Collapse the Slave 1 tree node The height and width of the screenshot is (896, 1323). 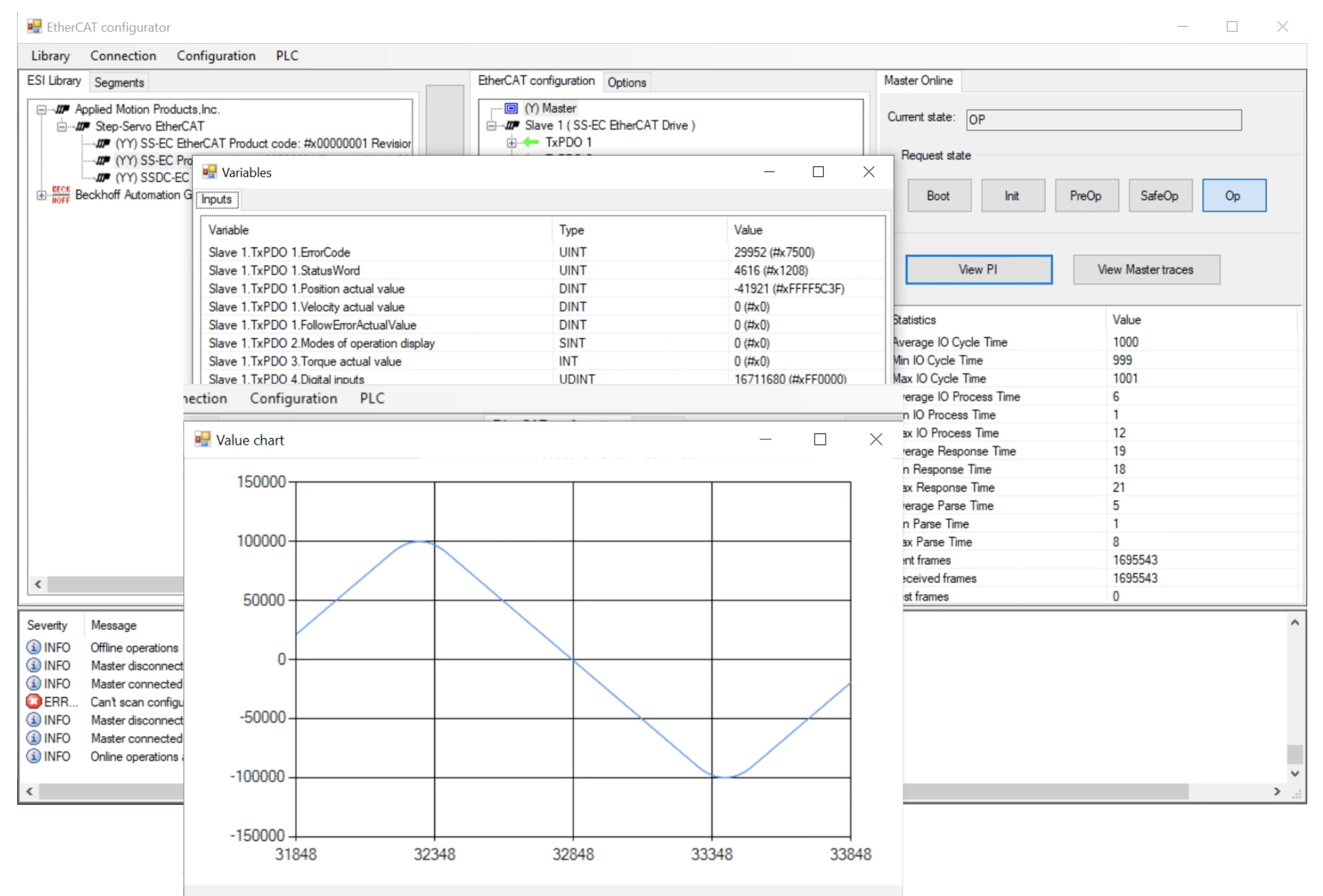(x=491, y=125)
